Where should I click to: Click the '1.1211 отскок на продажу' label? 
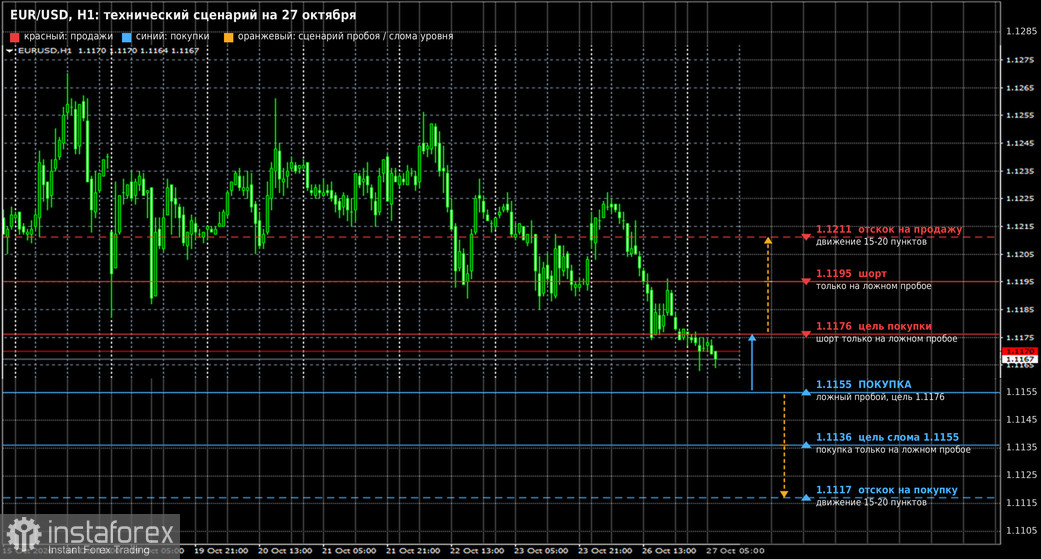coord(889,229)
